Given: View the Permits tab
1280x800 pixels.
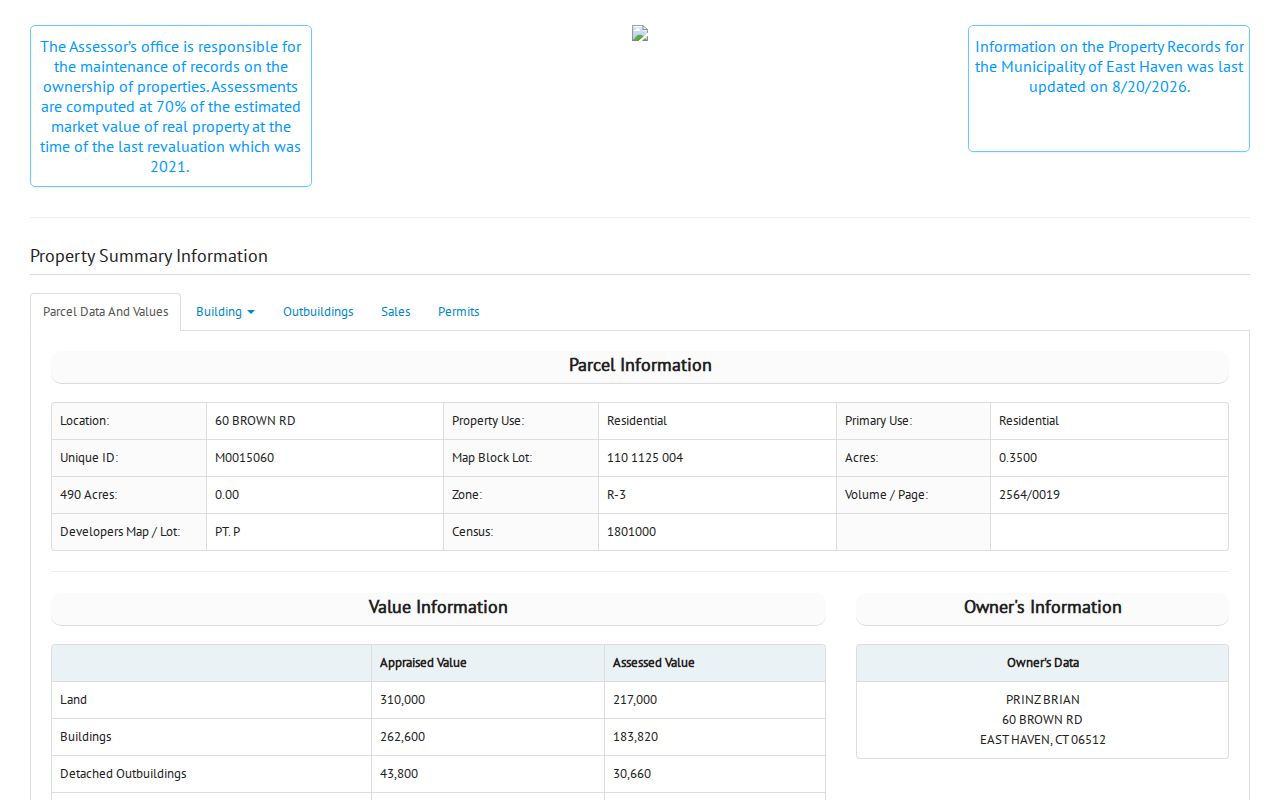Looking at the screenshot, I should tap(459, 312).
